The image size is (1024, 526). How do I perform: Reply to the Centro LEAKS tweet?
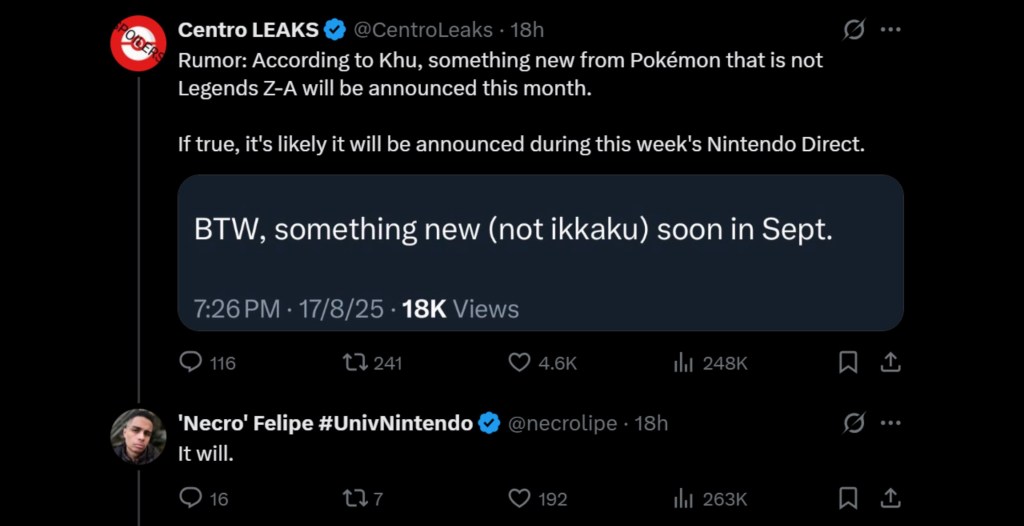coord(190,362)
